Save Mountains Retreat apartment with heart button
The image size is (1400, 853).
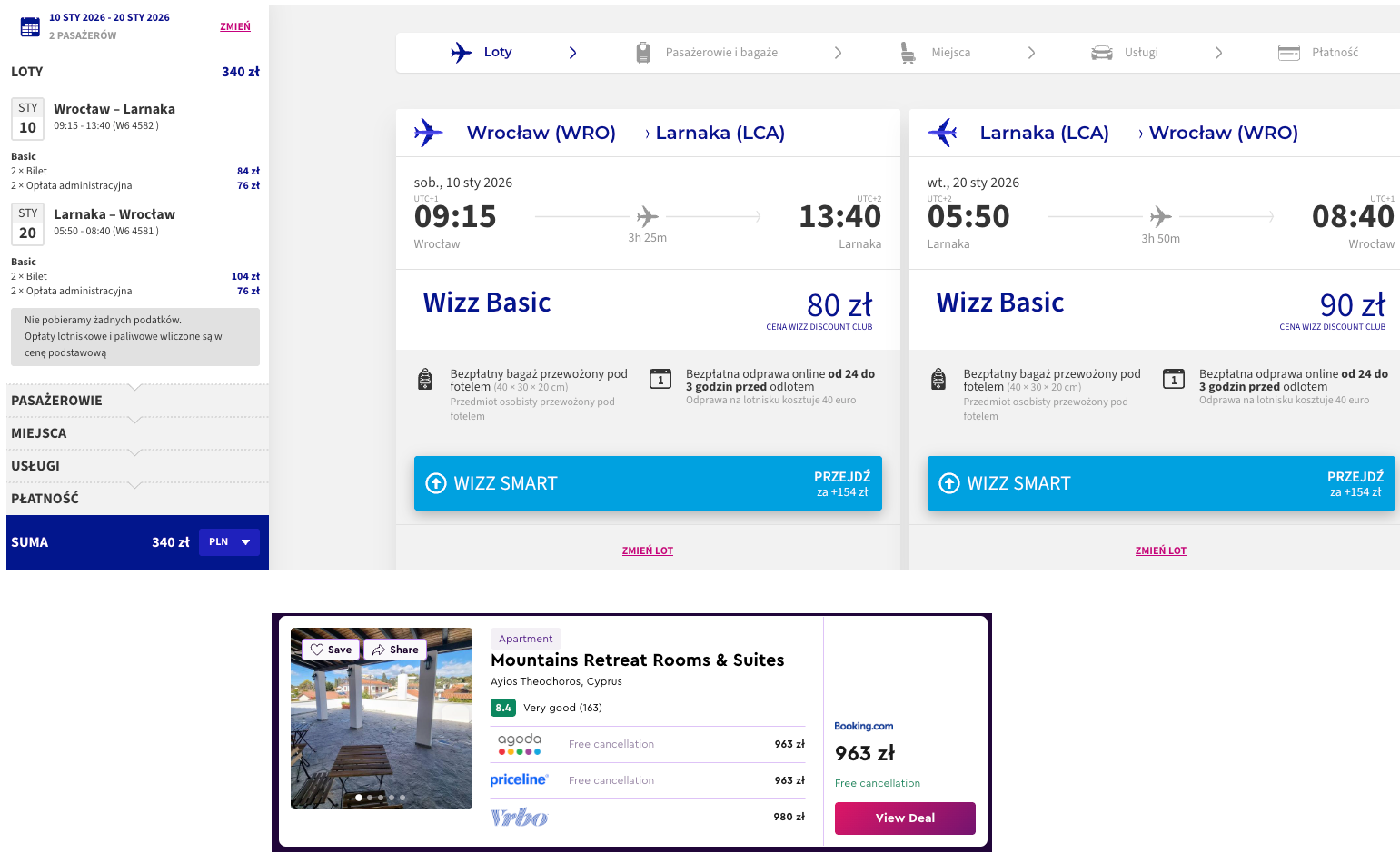(x=331, y=650)
